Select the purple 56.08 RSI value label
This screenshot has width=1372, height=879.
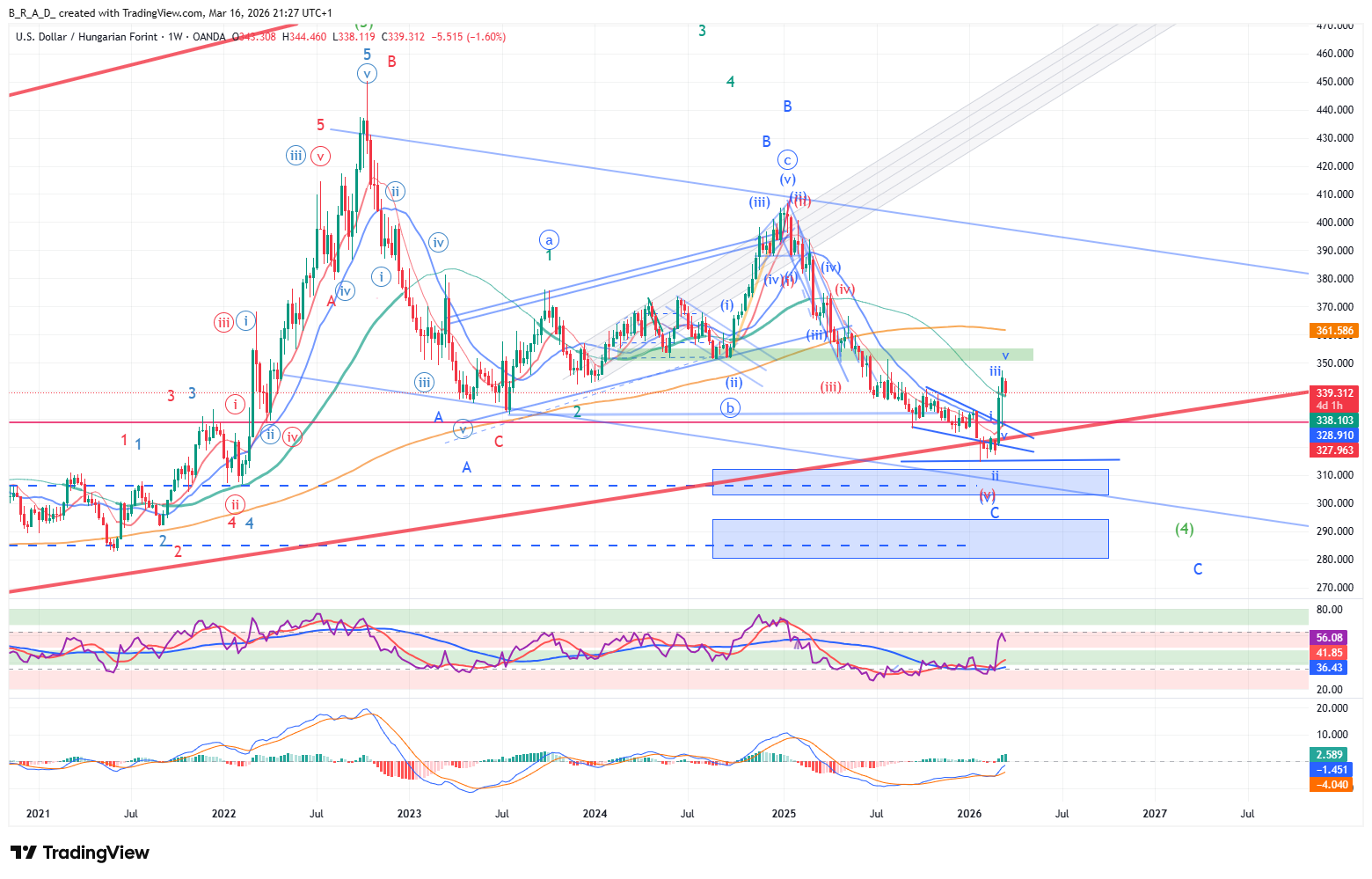pyautogui.click(x=1329, y=638)
